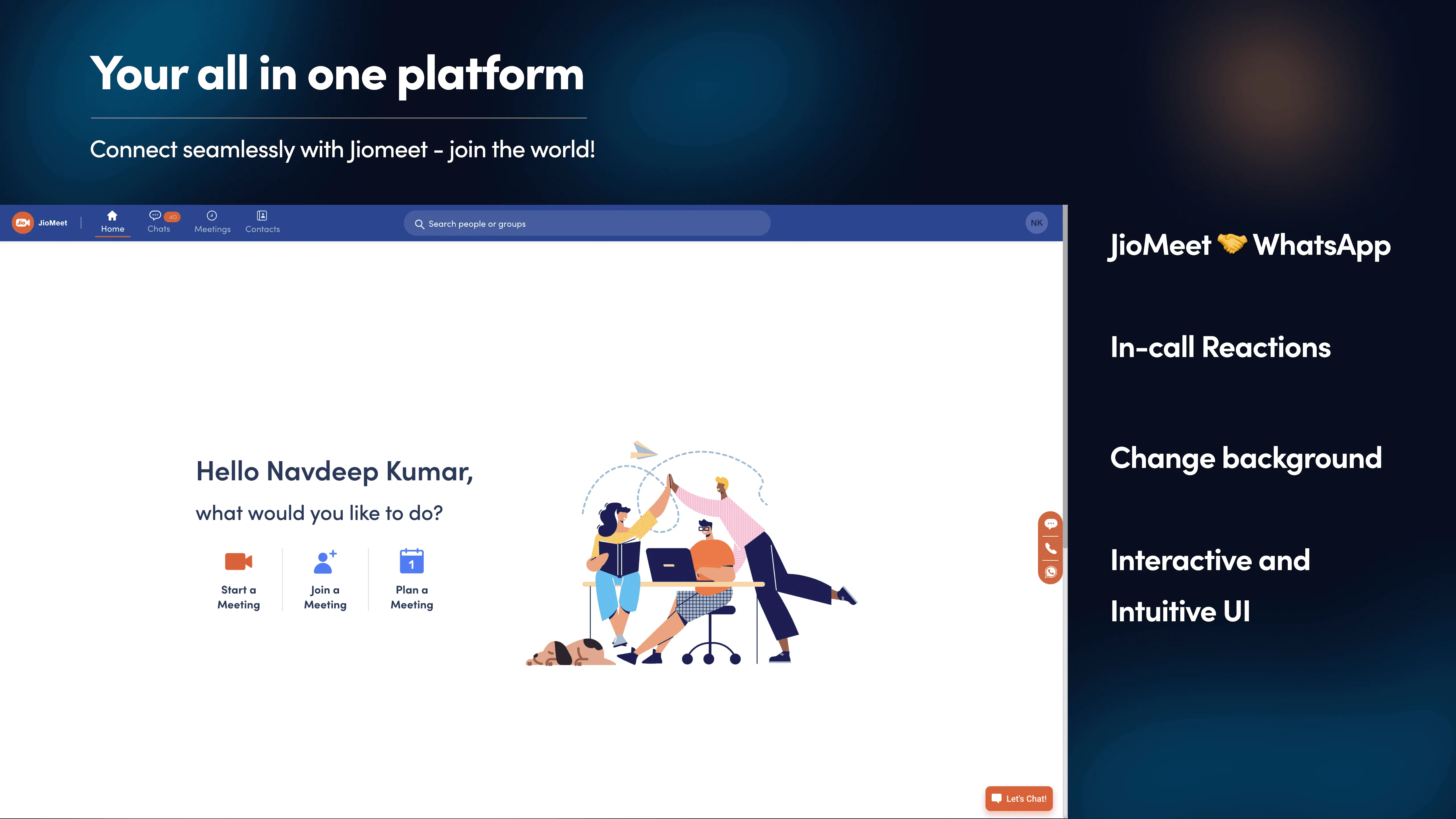This screenshot has height=819, width=1456.
Task: Select the Join a Meeting label
Action: pos(325,597)
